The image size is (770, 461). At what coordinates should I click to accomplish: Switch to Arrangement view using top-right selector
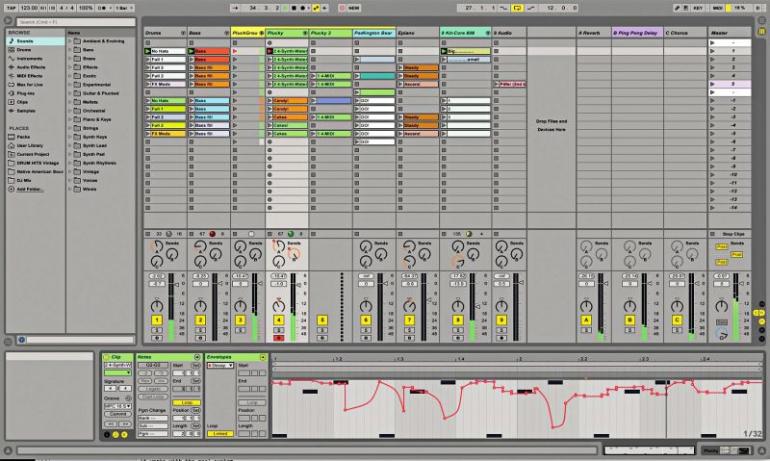[x=762, y=21]
